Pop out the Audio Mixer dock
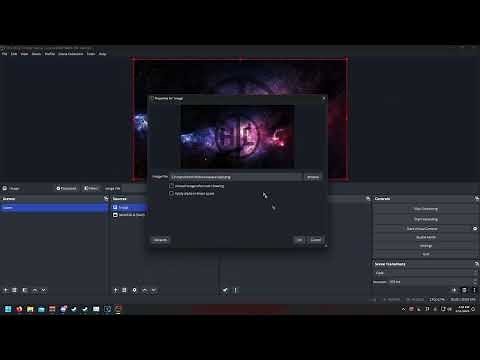The height and width of the screenshot is (360, 480). click(x=368, y=199)
